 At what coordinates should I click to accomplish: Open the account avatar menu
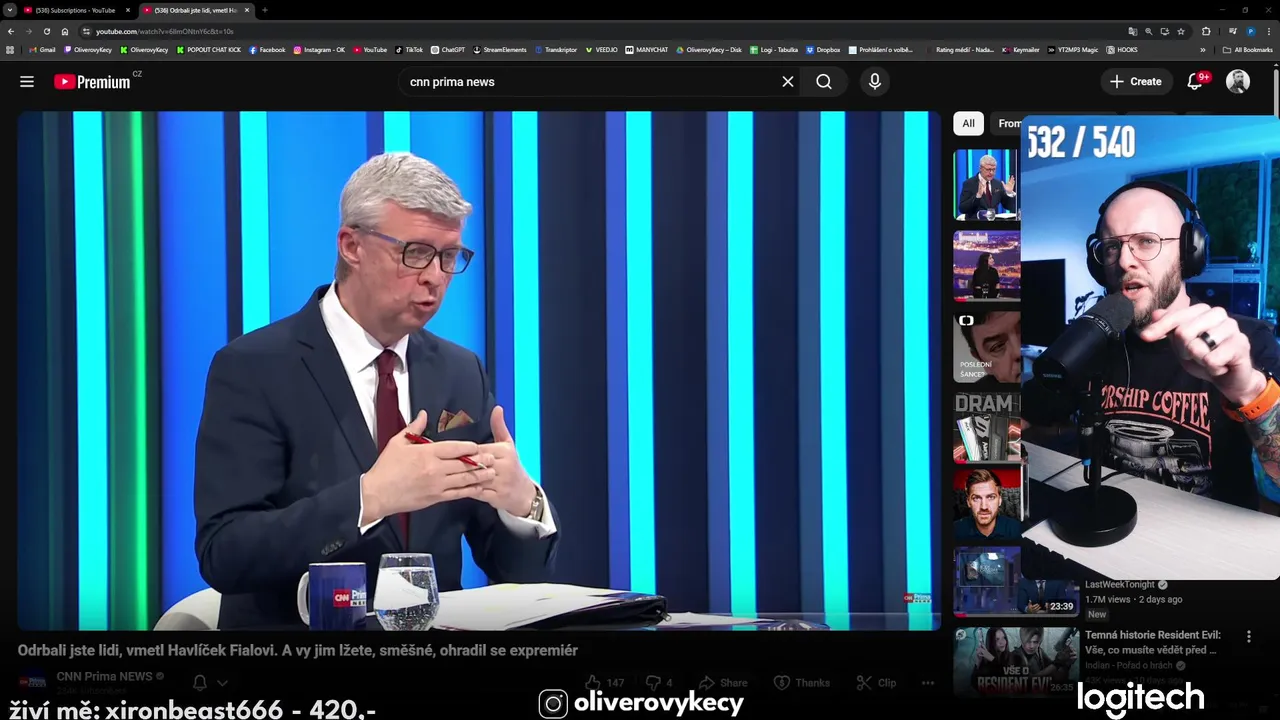(1238, 82)
